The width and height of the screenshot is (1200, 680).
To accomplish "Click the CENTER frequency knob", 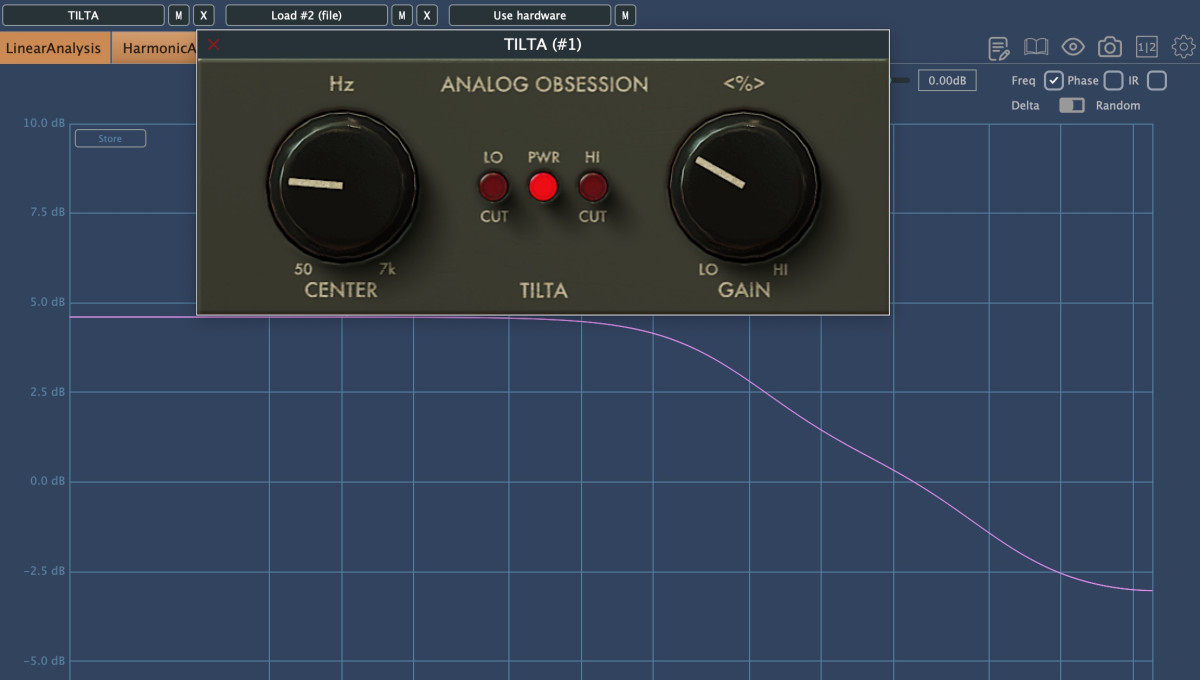I will pos(343,185).
